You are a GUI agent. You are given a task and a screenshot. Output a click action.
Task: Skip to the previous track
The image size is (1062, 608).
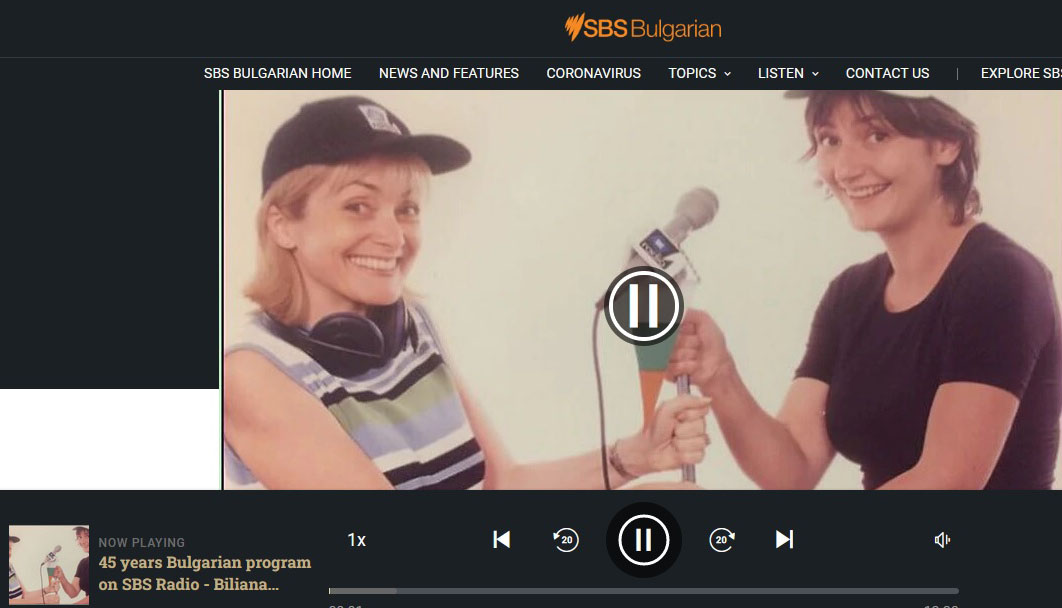pyautogui.click(x=502, y=540)
